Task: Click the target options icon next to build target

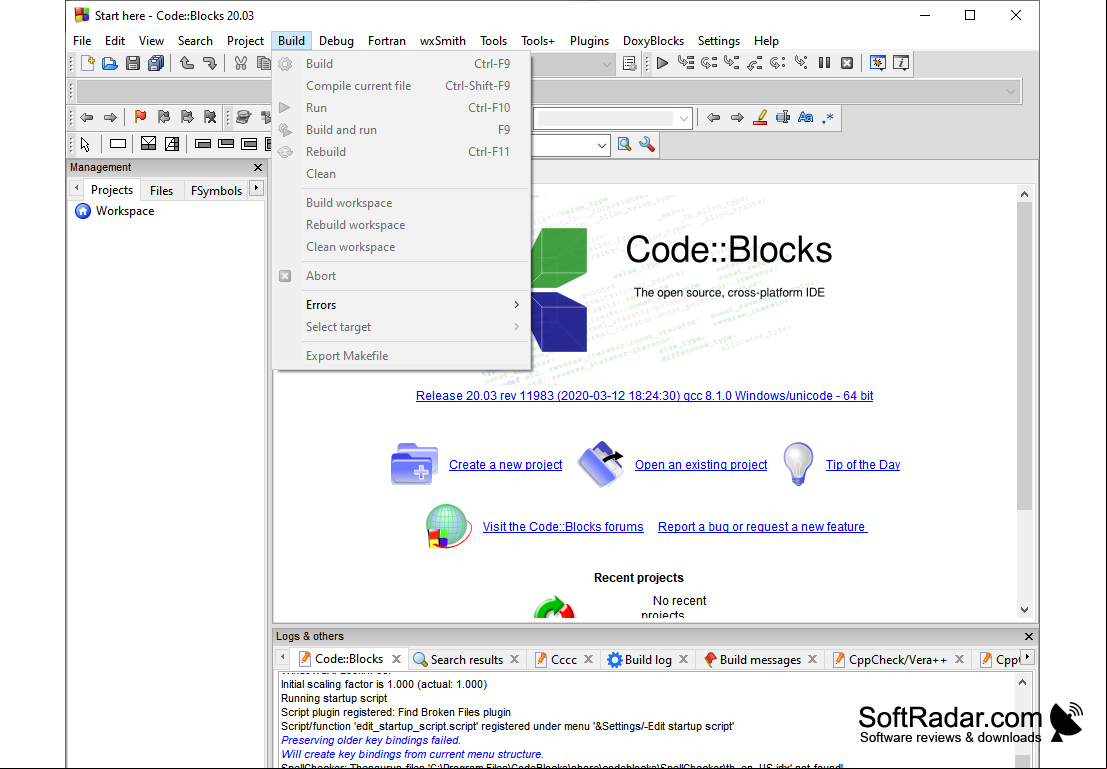Action: coord(630,63)
